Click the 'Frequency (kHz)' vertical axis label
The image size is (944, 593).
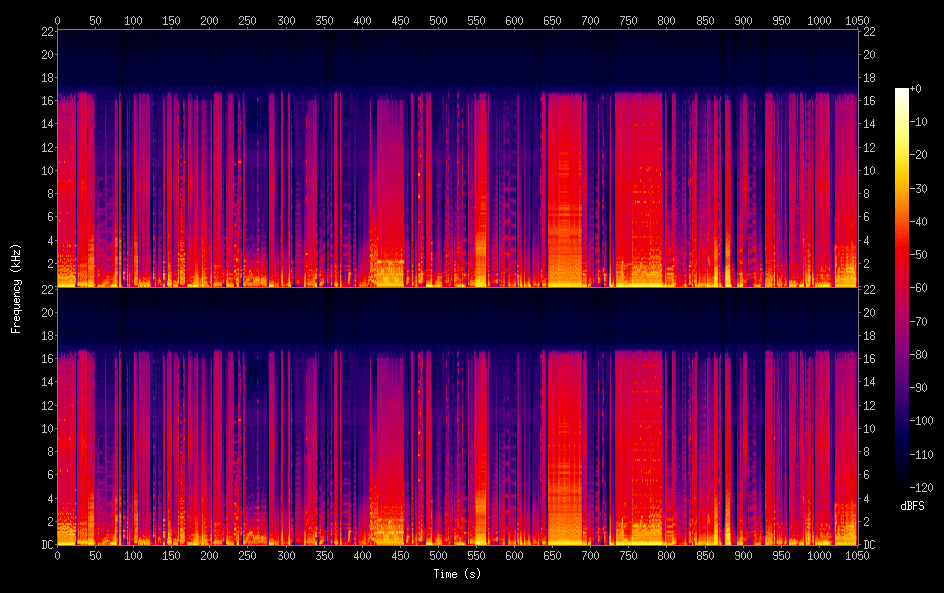click(16, 287)
